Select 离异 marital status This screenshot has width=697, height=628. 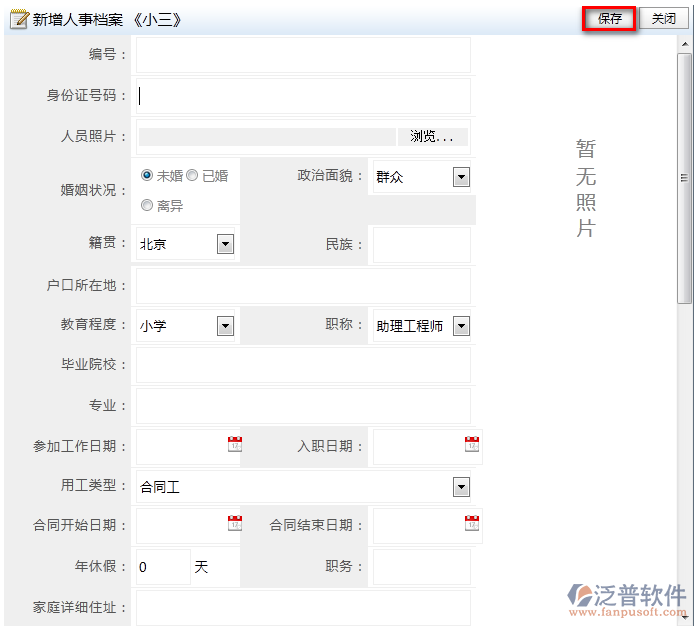(x=147, y=205)
